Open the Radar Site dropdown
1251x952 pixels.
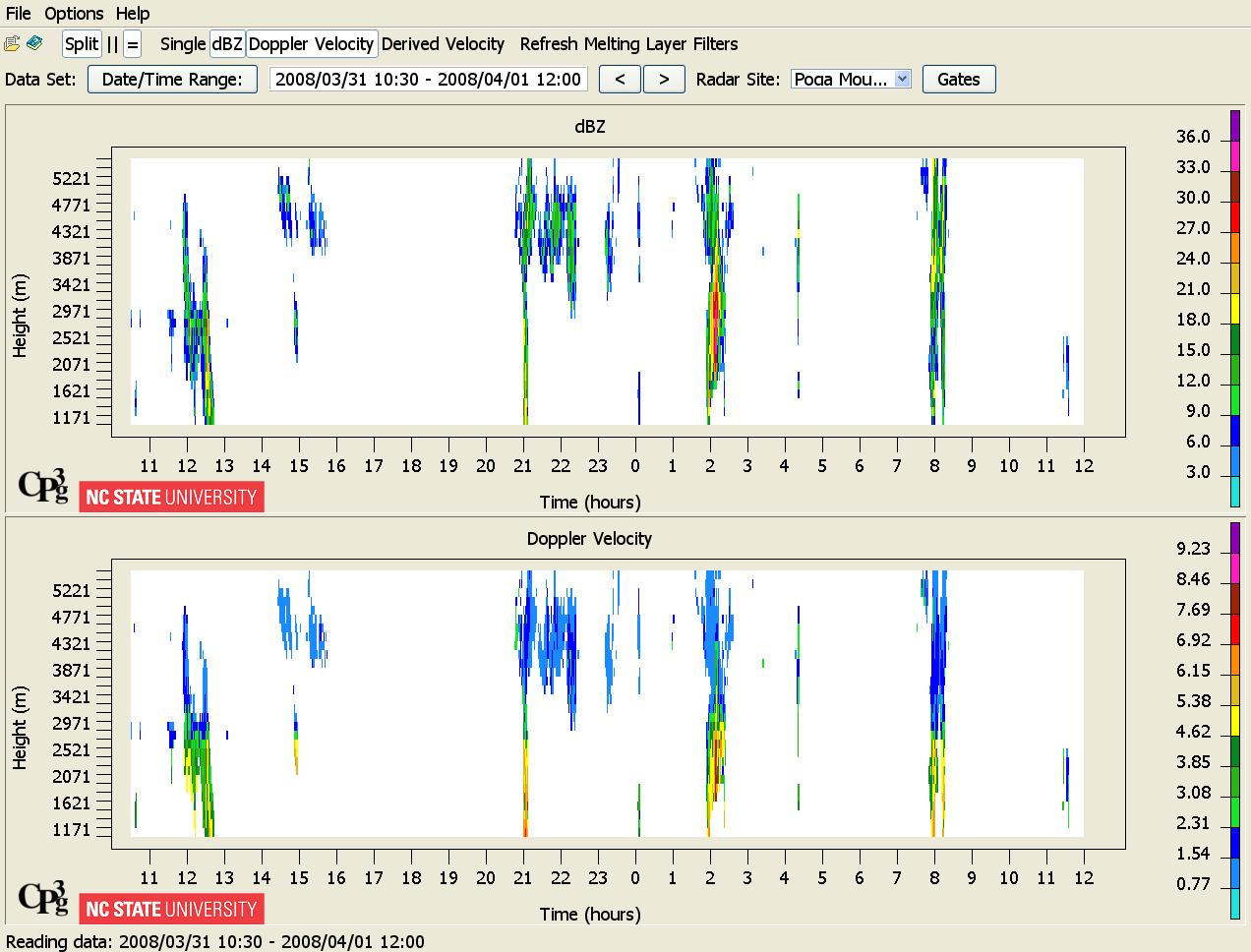tap(852, 80)
